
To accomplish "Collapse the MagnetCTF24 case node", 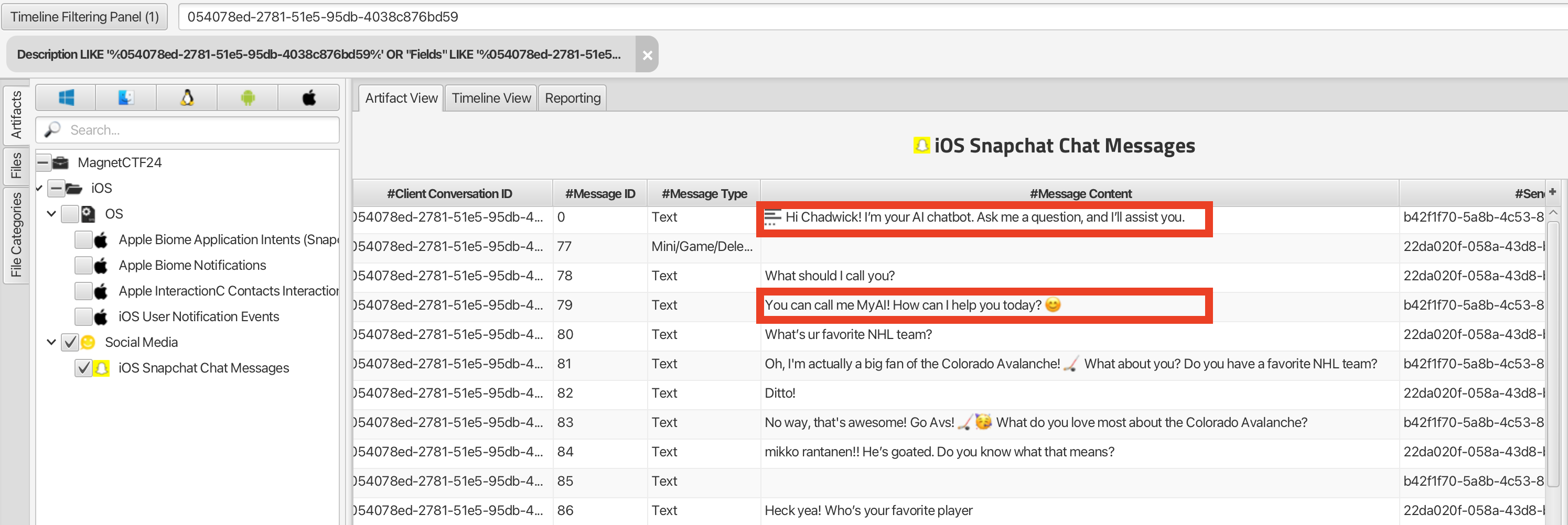I will pyautogui.click(x=42, y=162).
